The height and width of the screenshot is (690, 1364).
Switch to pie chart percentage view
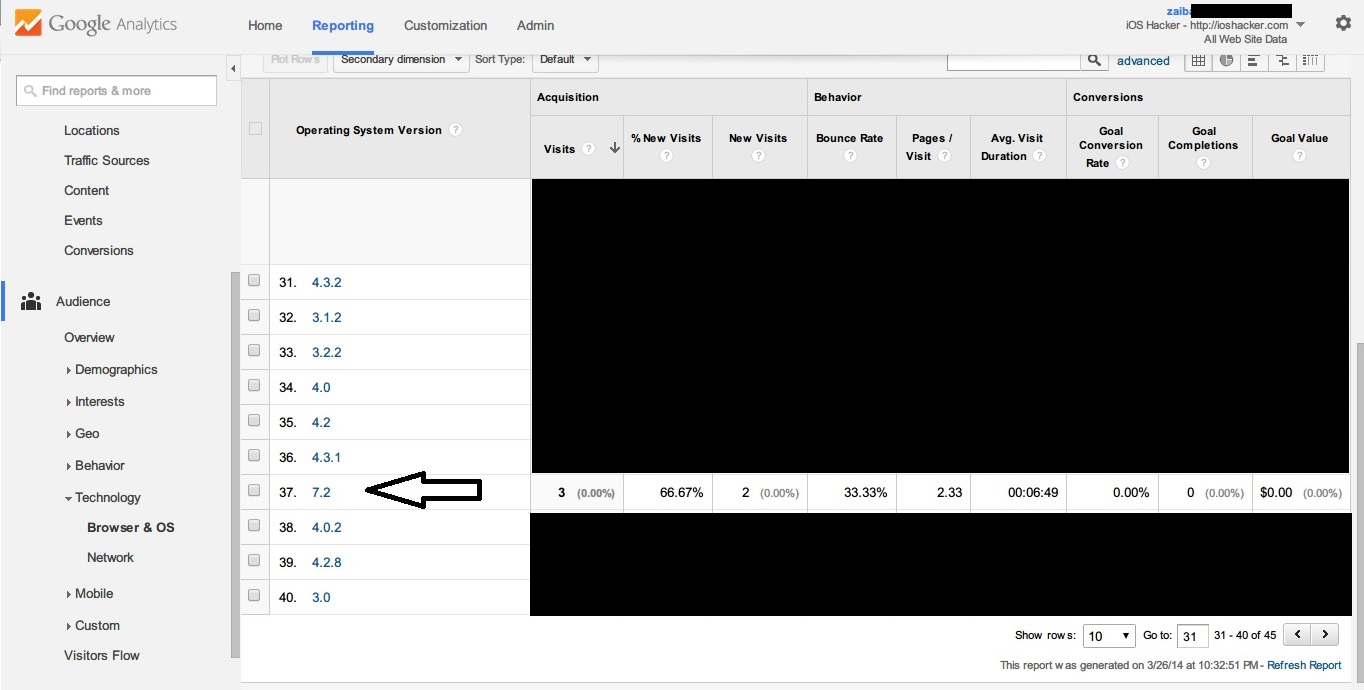coord(1226,60)
